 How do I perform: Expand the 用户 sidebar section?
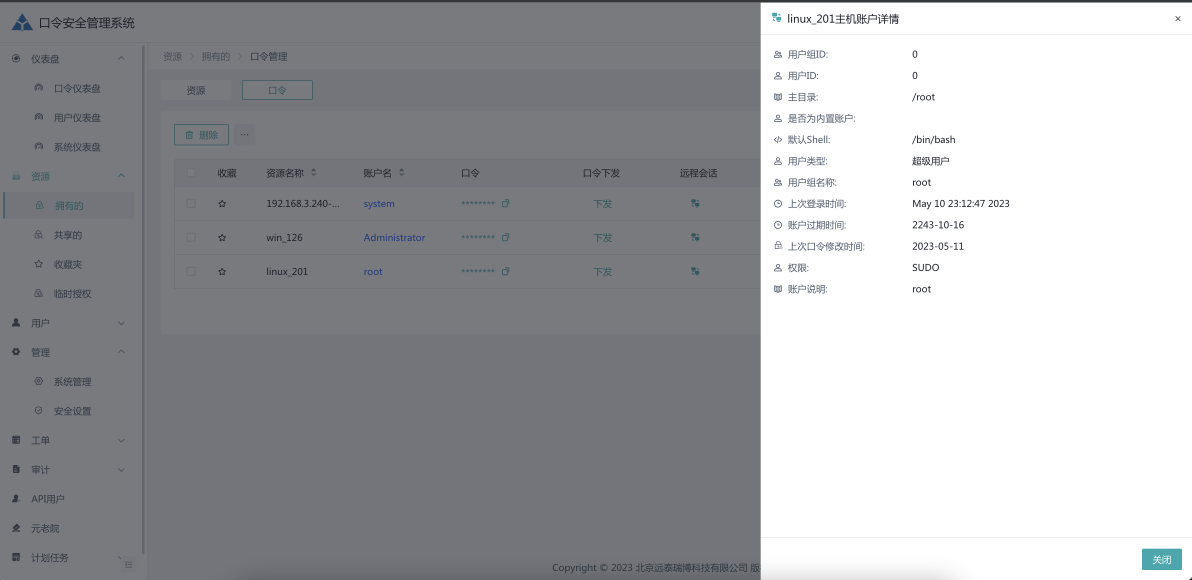click(x=121, y=323)
